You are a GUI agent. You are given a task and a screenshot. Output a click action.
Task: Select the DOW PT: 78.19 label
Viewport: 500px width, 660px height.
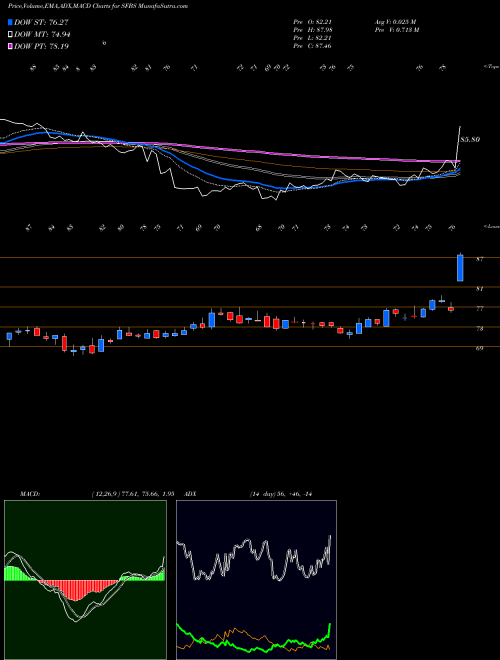pyautogui.click(x=41, y=46)
